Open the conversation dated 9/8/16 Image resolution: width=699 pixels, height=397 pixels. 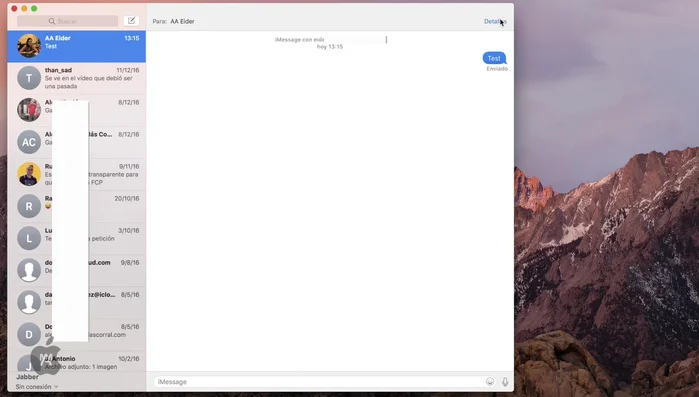[x=77, y=270]
